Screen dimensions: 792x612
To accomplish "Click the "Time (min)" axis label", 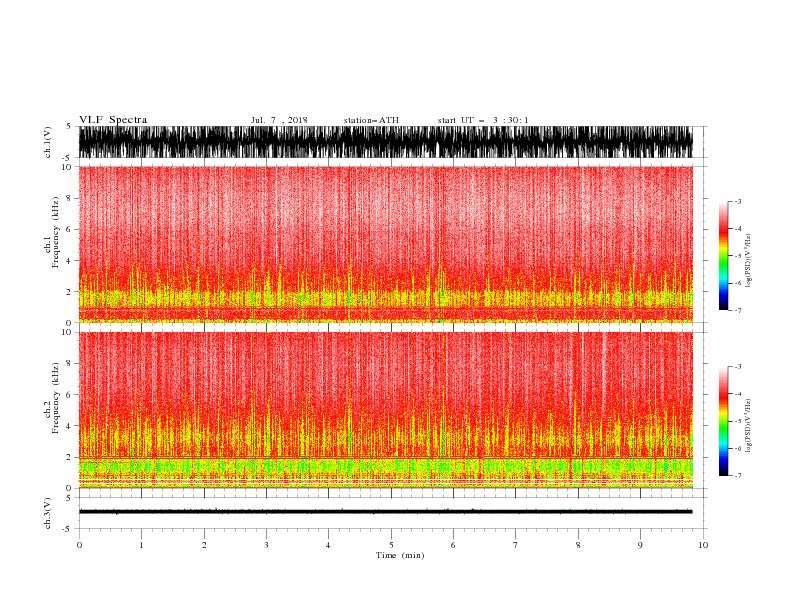I will (400, 555).
